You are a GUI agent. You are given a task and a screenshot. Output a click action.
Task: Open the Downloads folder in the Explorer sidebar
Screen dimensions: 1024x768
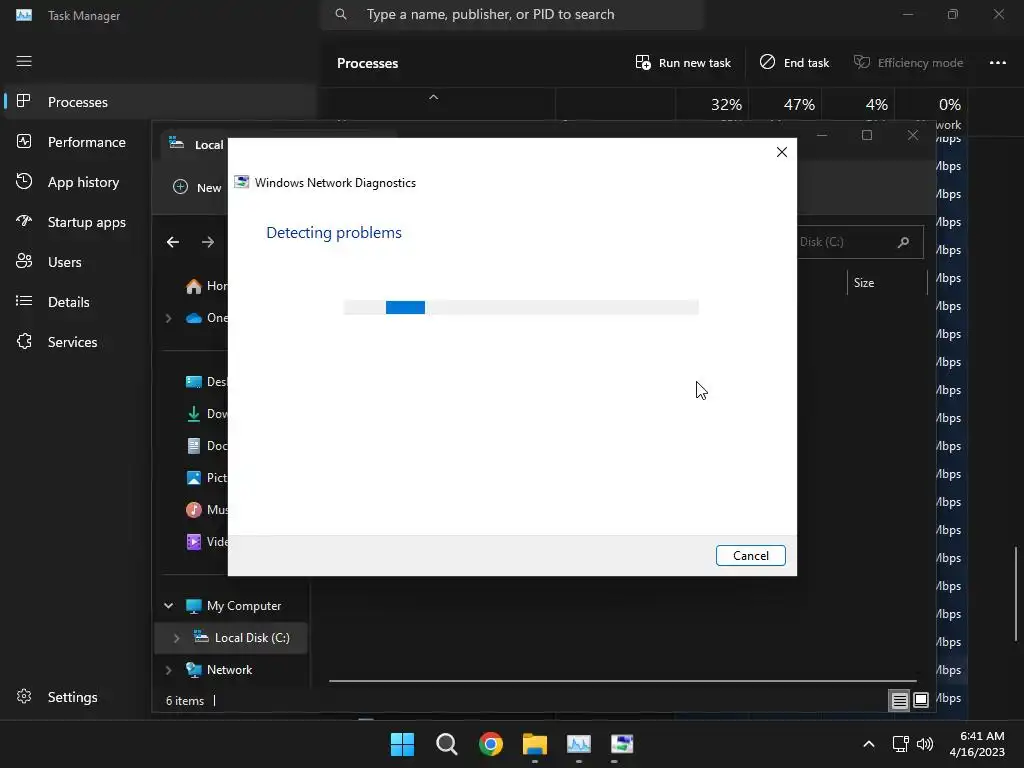point(206,414)
